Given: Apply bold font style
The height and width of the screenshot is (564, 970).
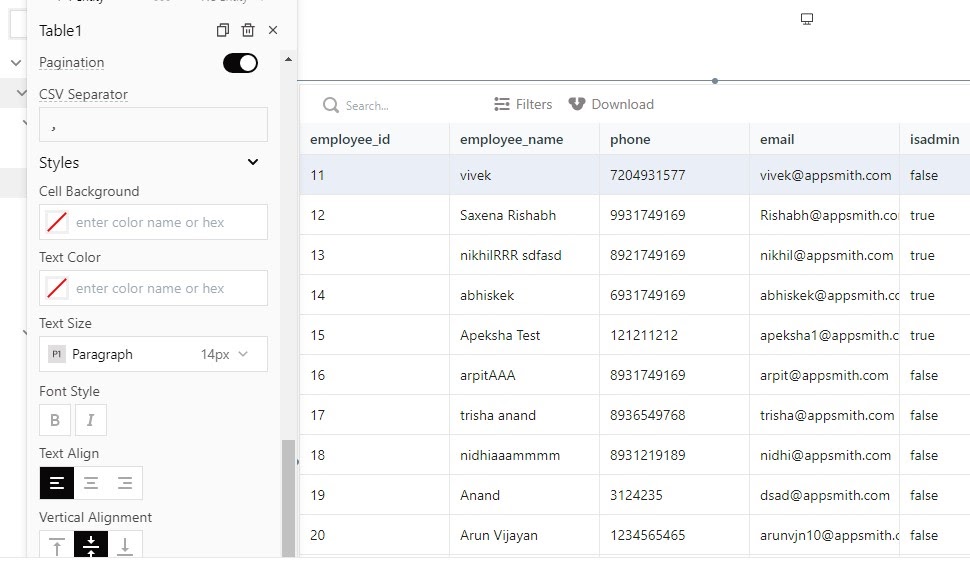Looking at the screenshot, I should pos(55,421).
